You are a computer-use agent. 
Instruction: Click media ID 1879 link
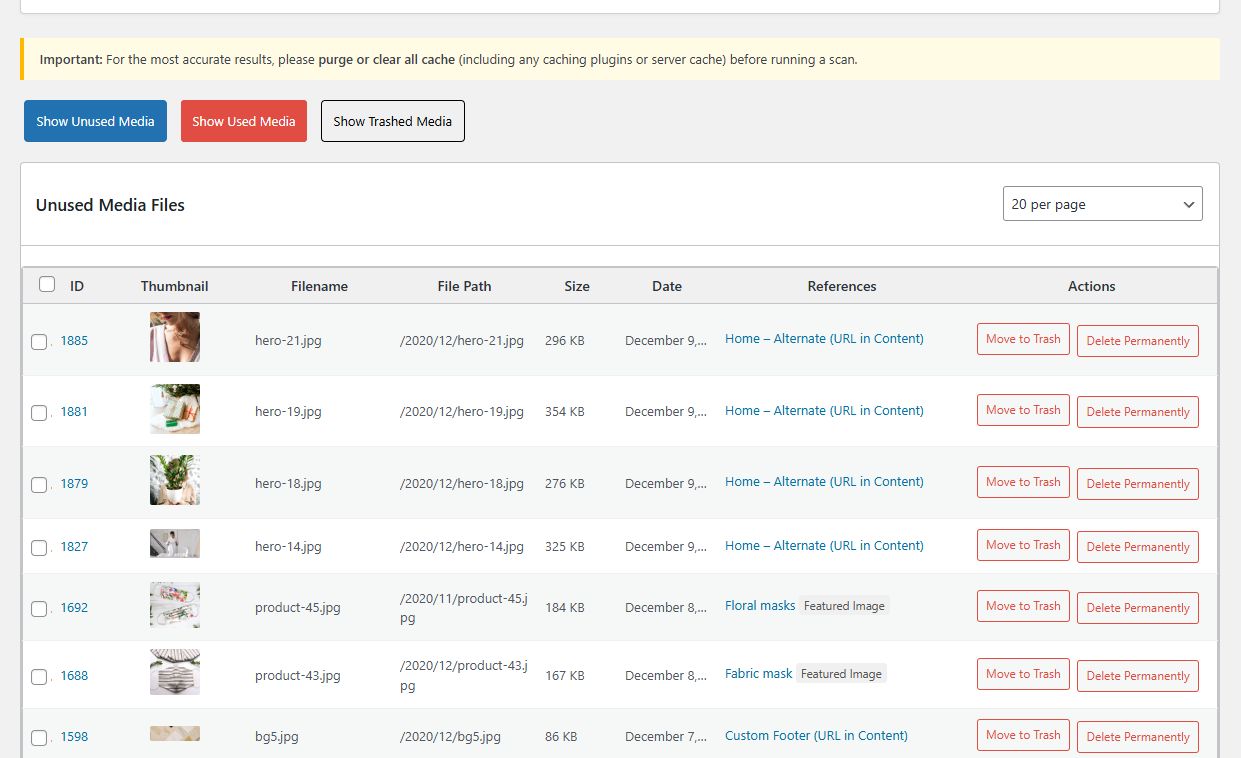[74, 484]
